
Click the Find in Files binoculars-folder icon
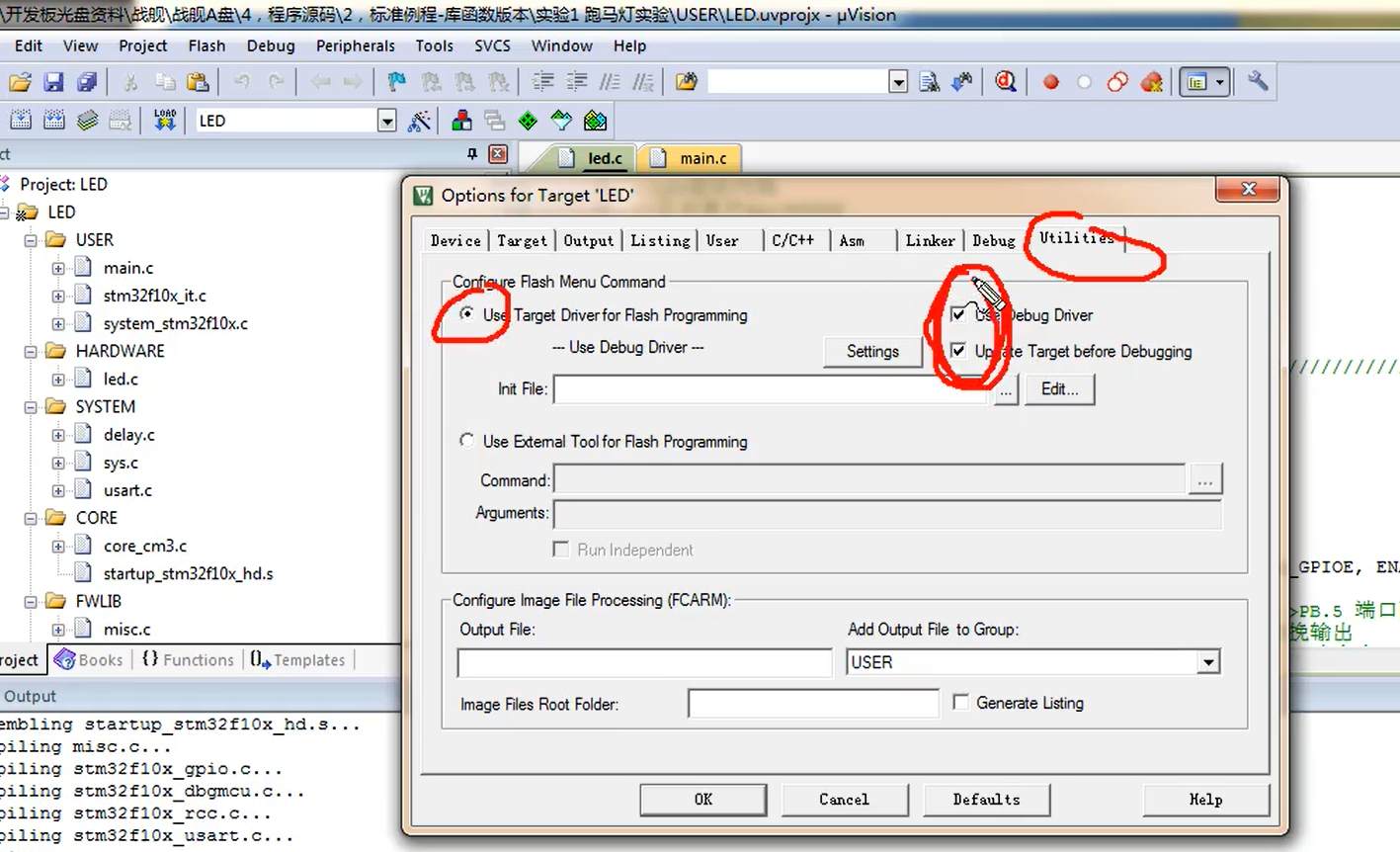(x=686, y=82)
